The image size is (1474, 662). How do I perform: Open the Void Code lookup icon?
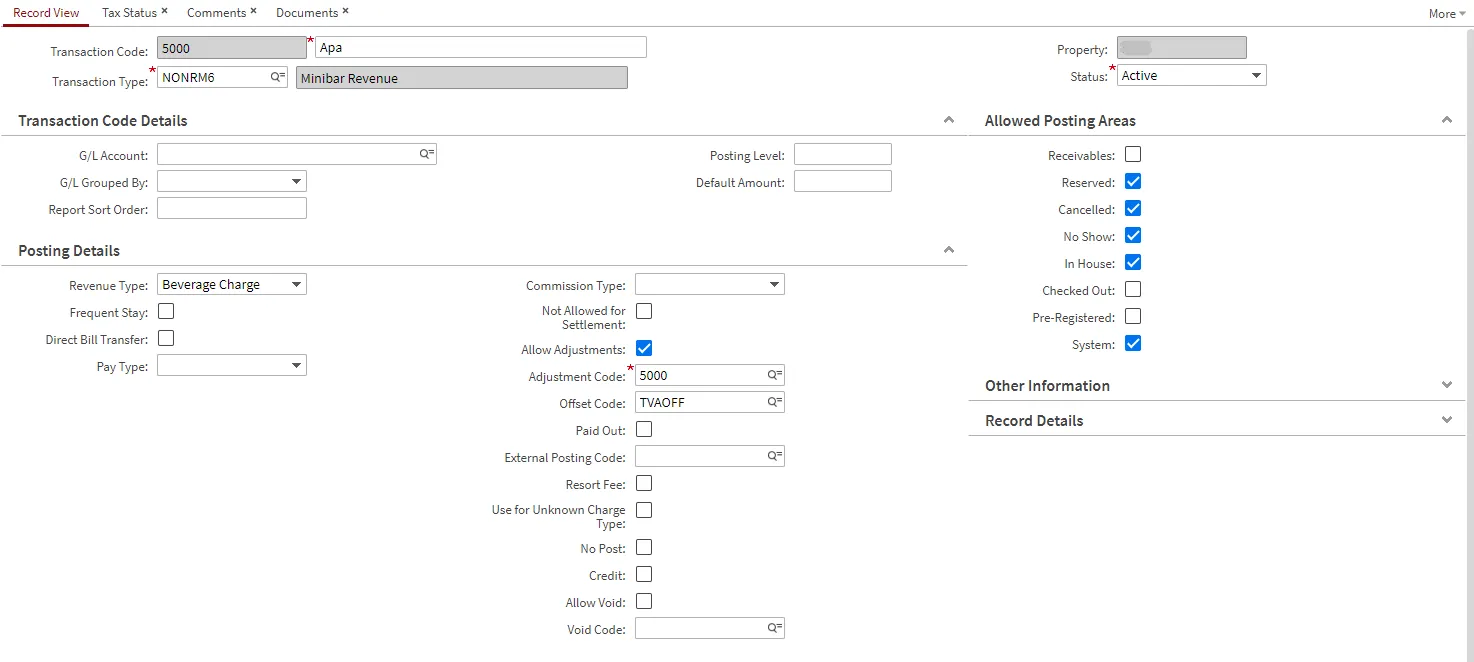[x=775, y=628]
